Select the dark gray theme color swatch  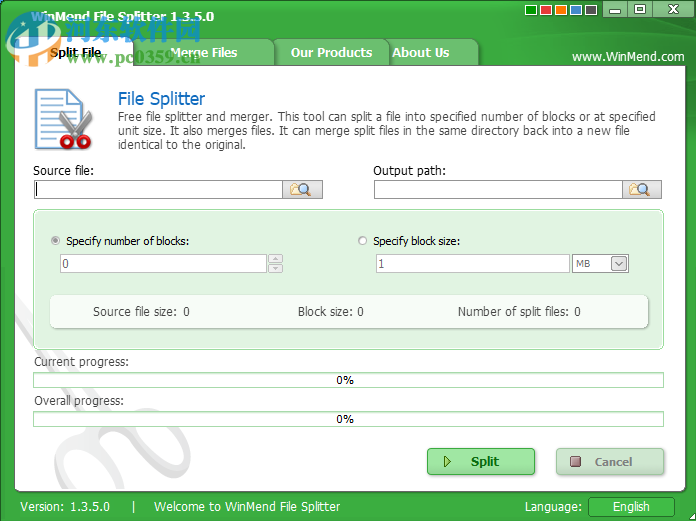(x=591, y=10)
